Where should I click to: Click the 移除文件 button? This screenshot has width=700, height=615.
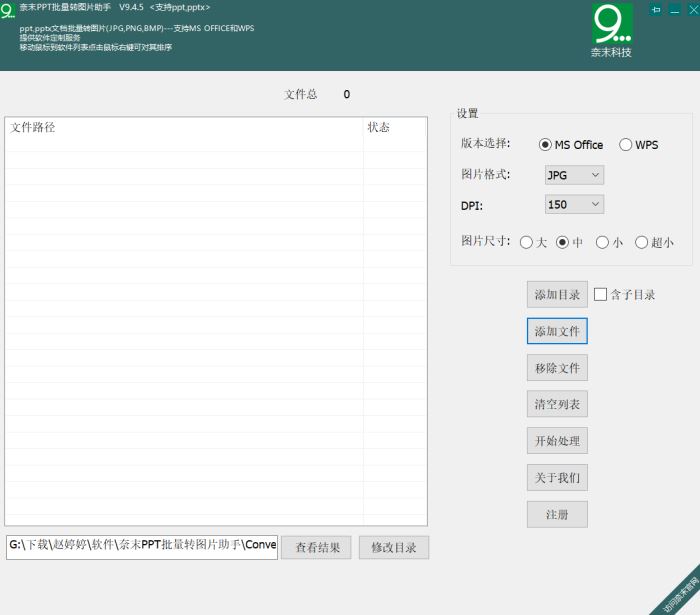click(557, 368)
